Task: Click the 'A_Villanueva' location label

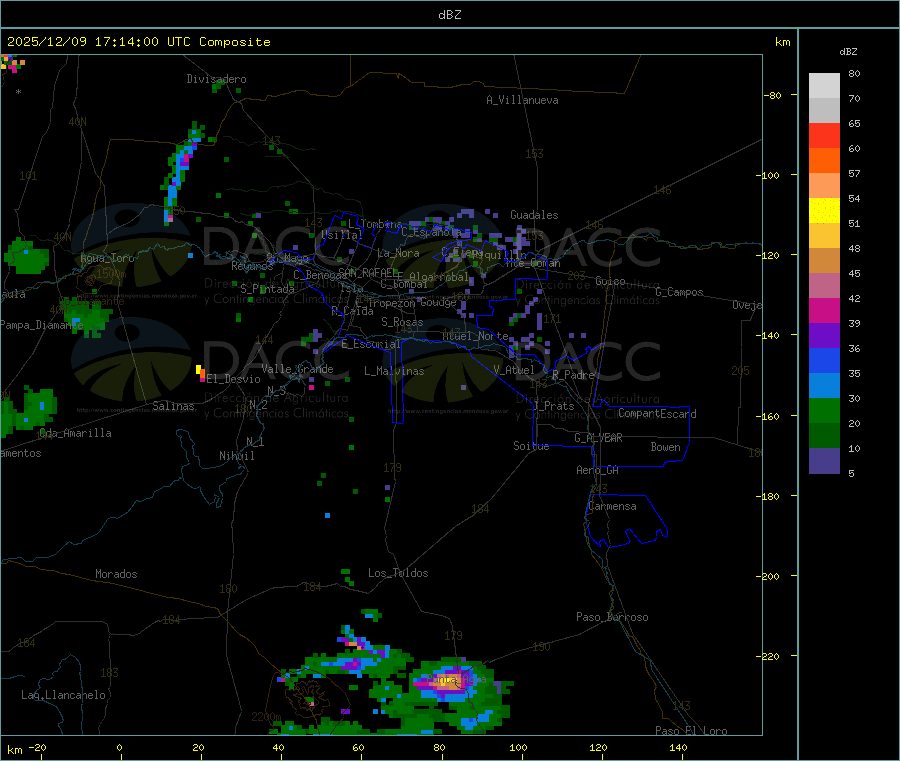Action: pos(522,100)
